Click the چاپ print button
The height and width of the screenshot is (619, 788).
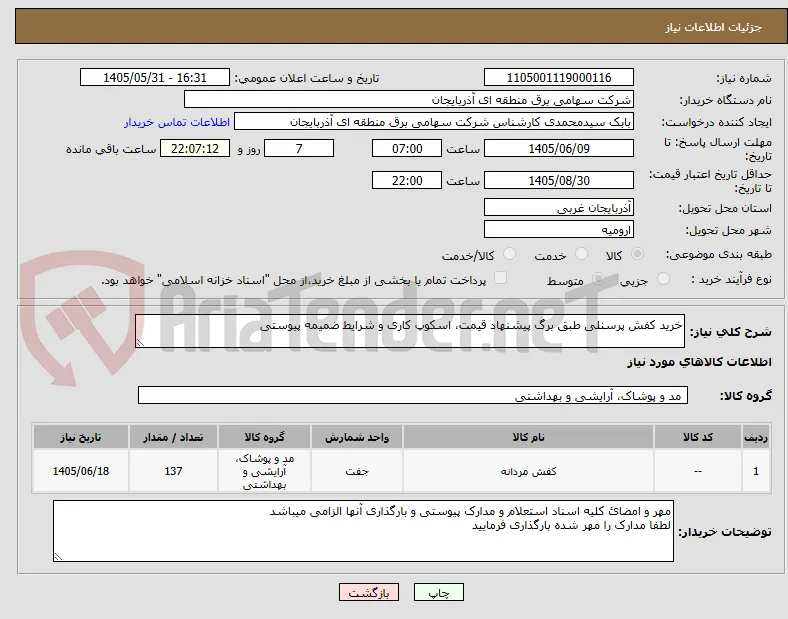(x=439, y=592)
